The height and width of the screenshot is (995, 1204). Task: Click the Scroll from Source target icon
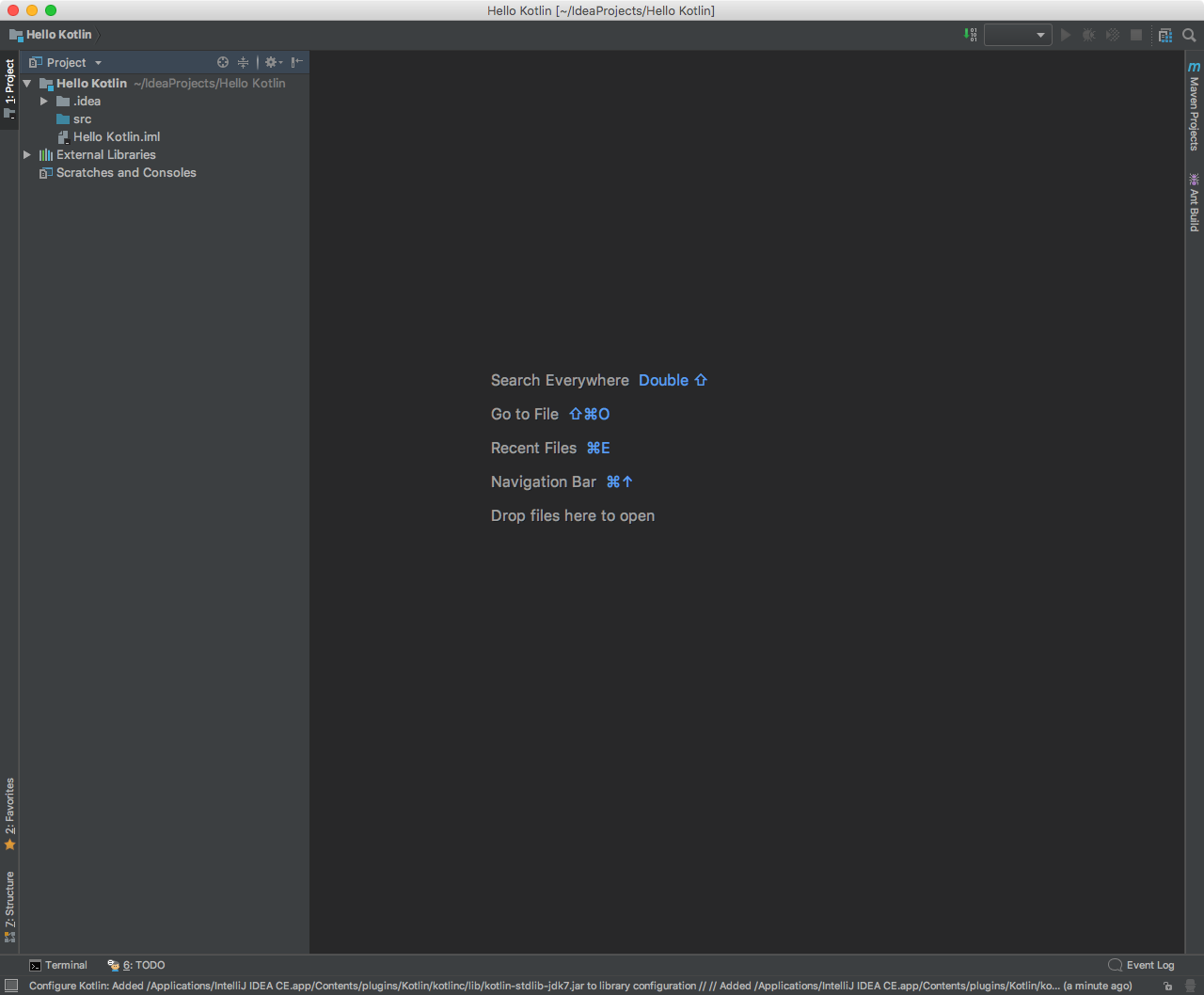coord(223,62)
